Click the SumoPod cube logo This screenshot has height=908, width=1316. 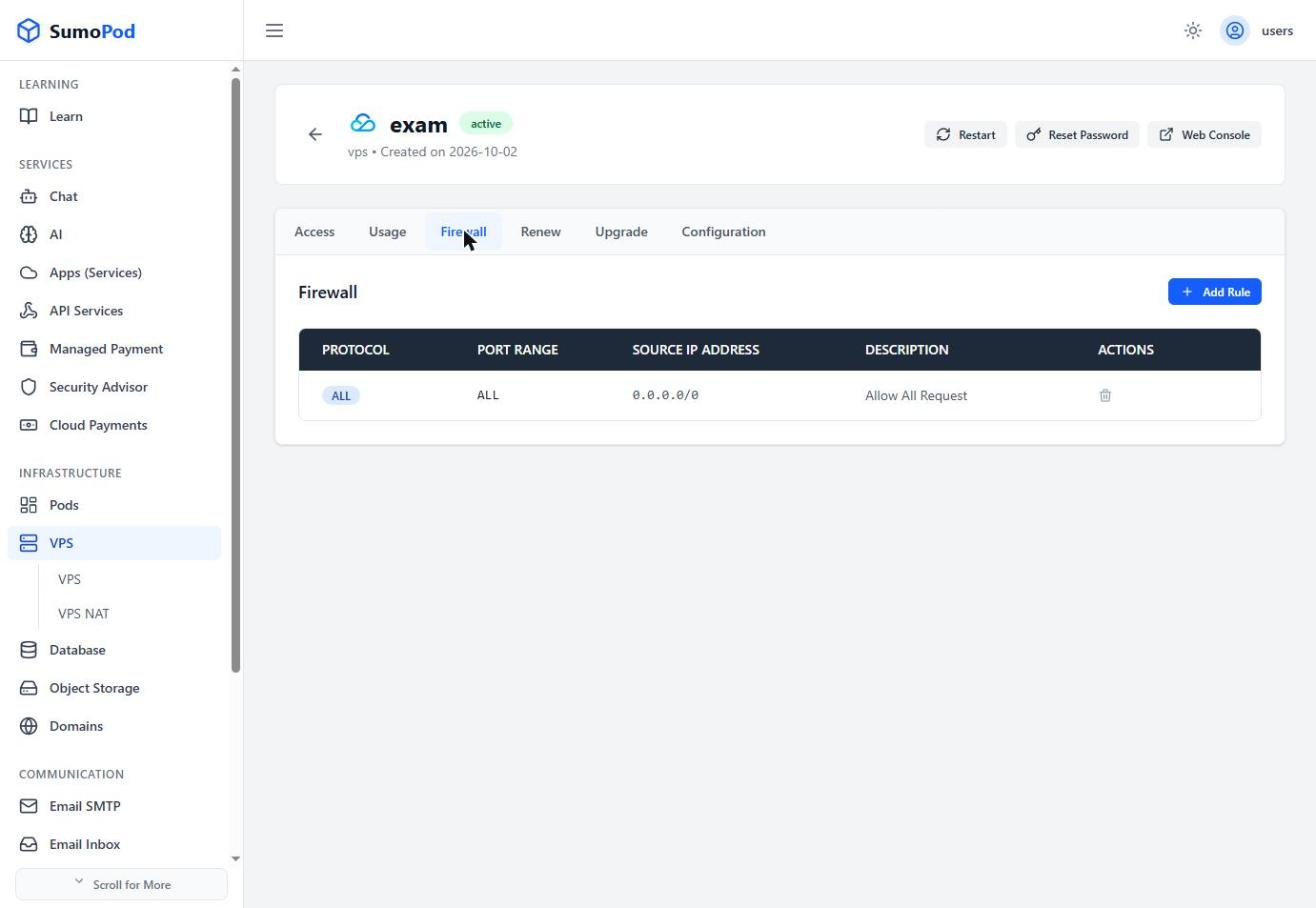pyautogui.click(x=29, y=31)
